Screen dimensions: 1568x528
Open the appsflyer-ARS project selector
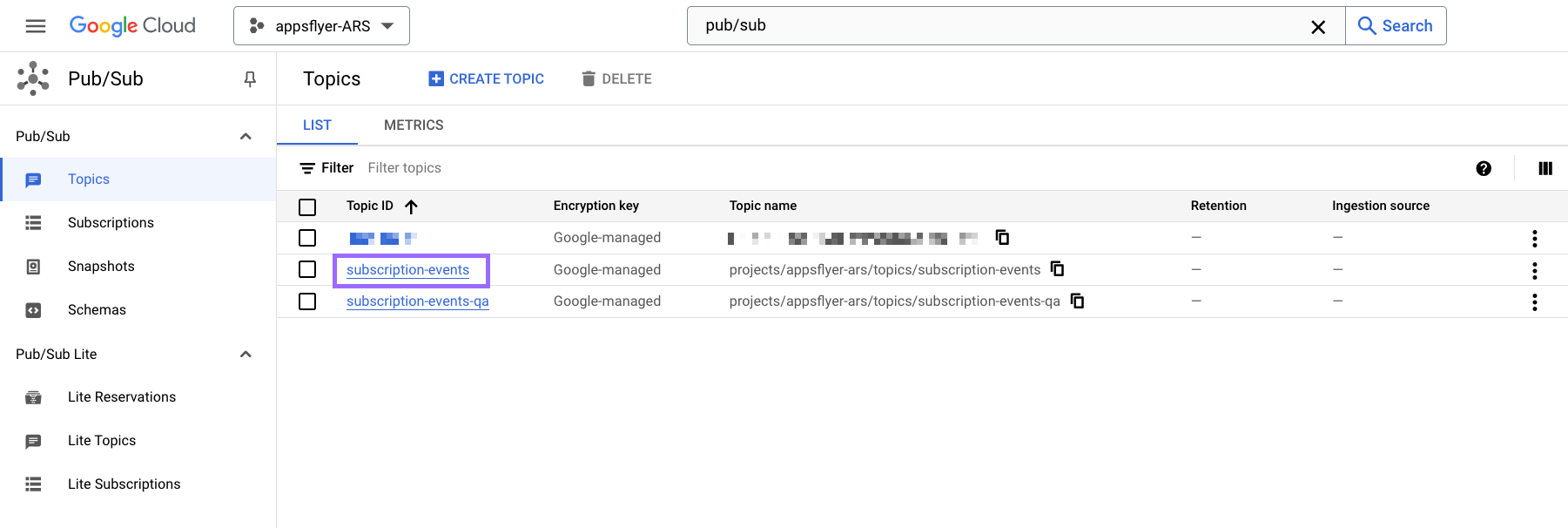click(321, 26)
